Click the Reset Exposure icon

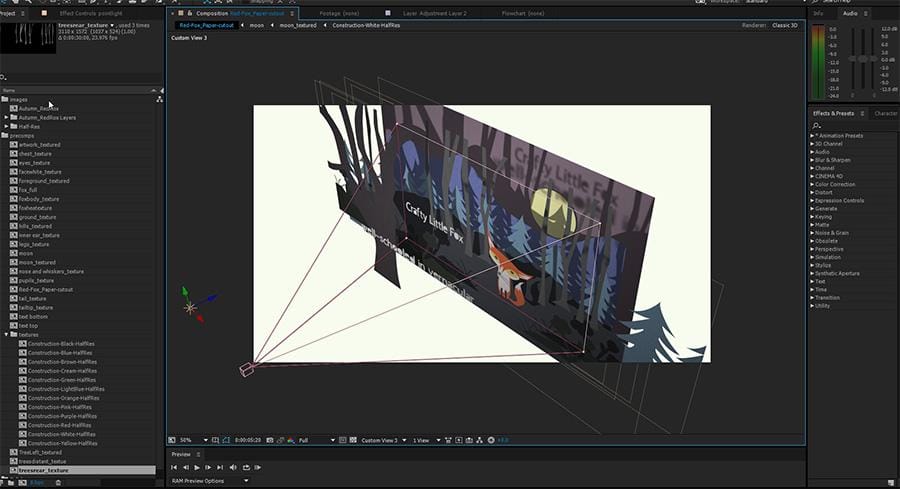point(491,440)
